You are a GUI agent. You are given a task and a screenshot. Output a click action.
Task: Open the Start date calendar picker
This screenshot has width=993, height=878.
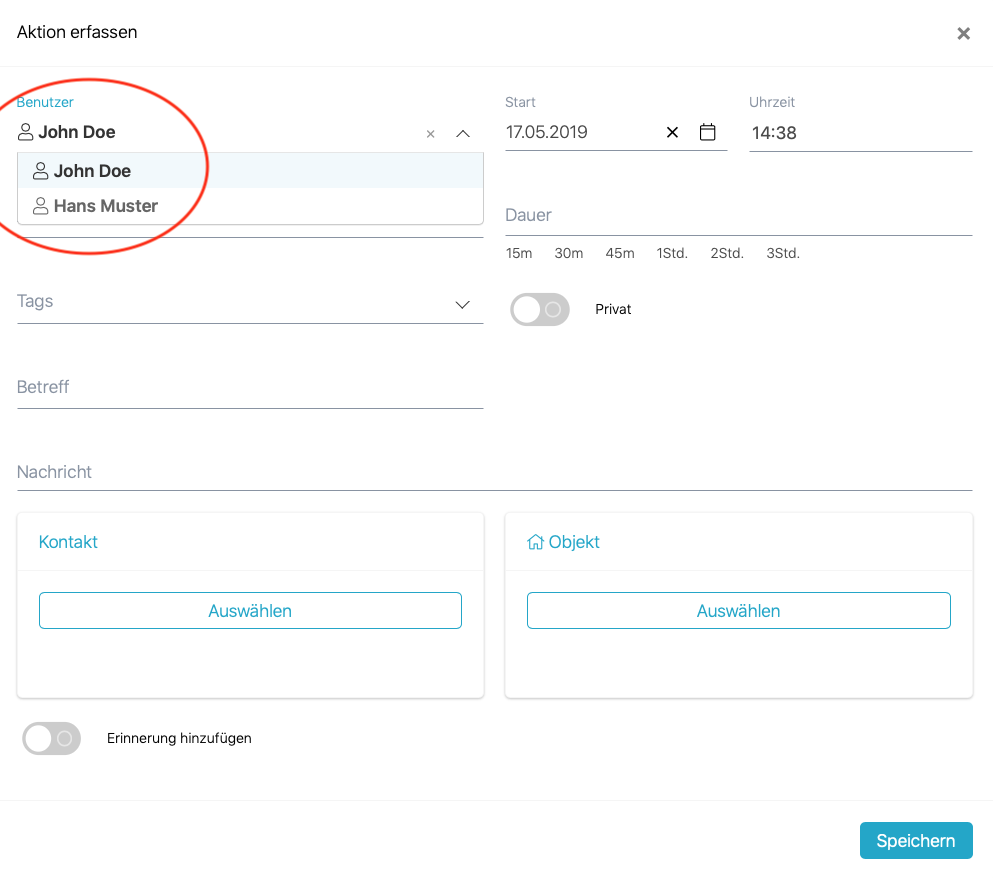pyautogui.click(x=707, y=132)
